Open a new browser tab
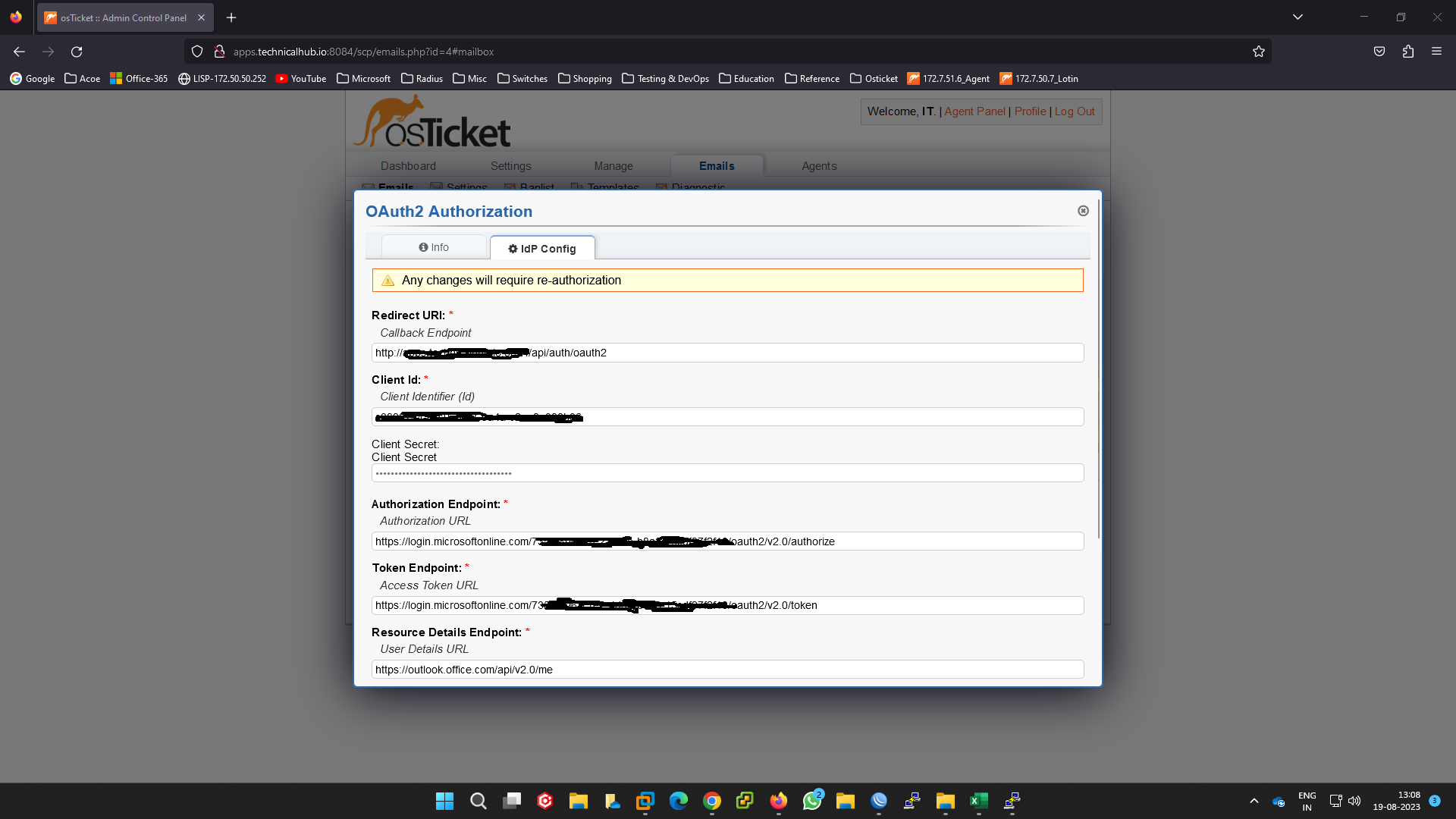The height and width of the screenshot is (819, 1456). [x=231, y=17]
